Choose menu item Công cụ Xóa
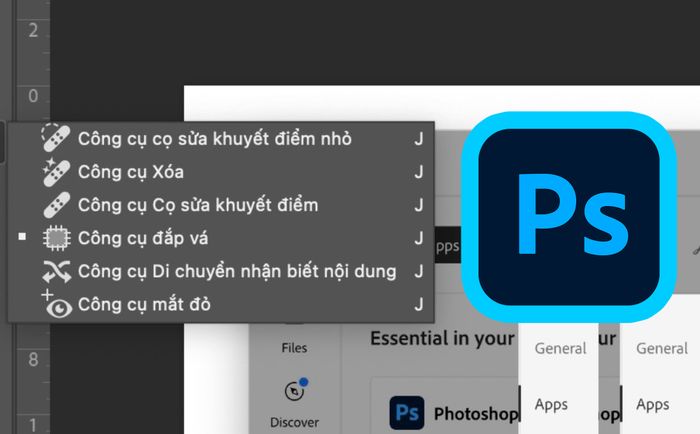Viewport: 700px width, 434px height. [221, 172]
